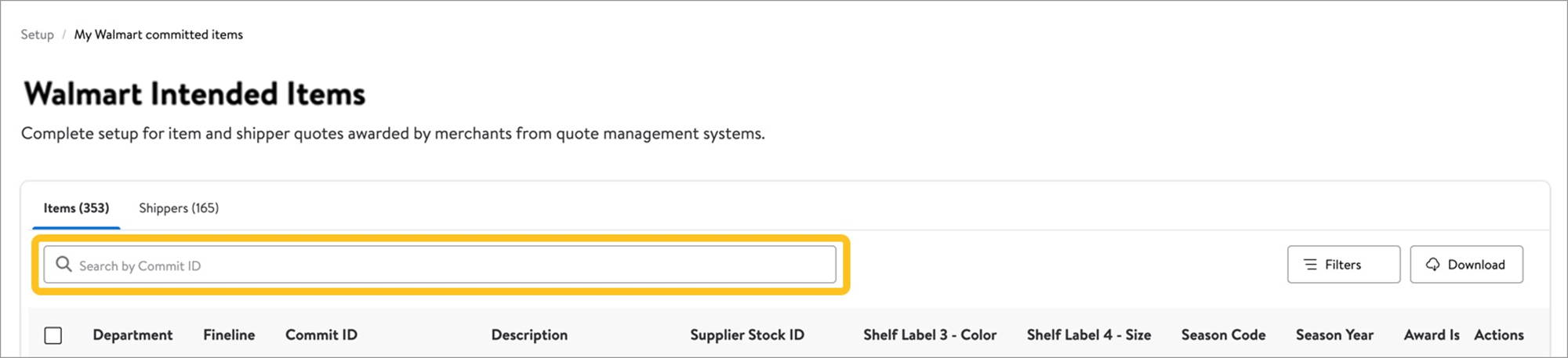
Task: Toggle the select-all checkbox in table header
Action: [x=53, y=335]
